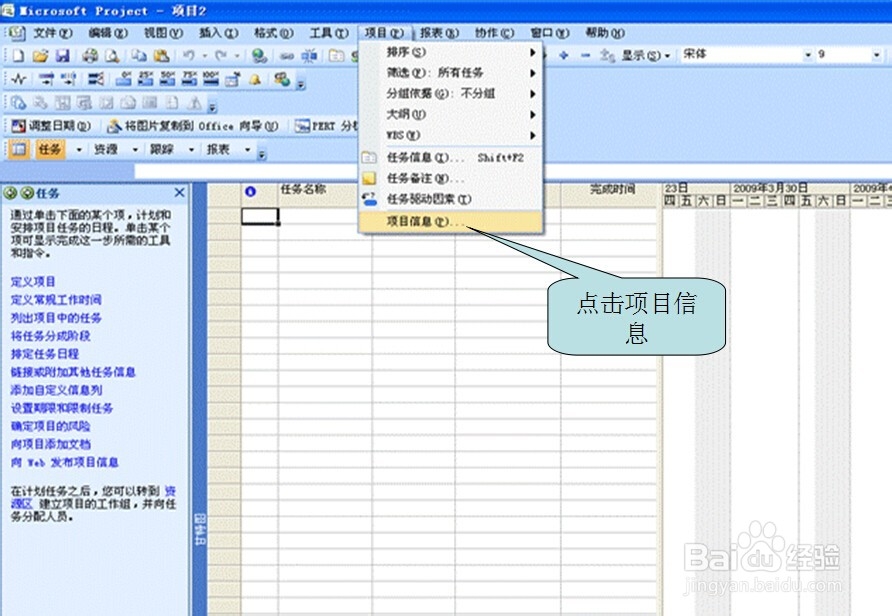Image resolution: width=892 pixels, height=616 pixels.
Task: Select 任务备注 in the Project menu
Action: coord(451,179)
